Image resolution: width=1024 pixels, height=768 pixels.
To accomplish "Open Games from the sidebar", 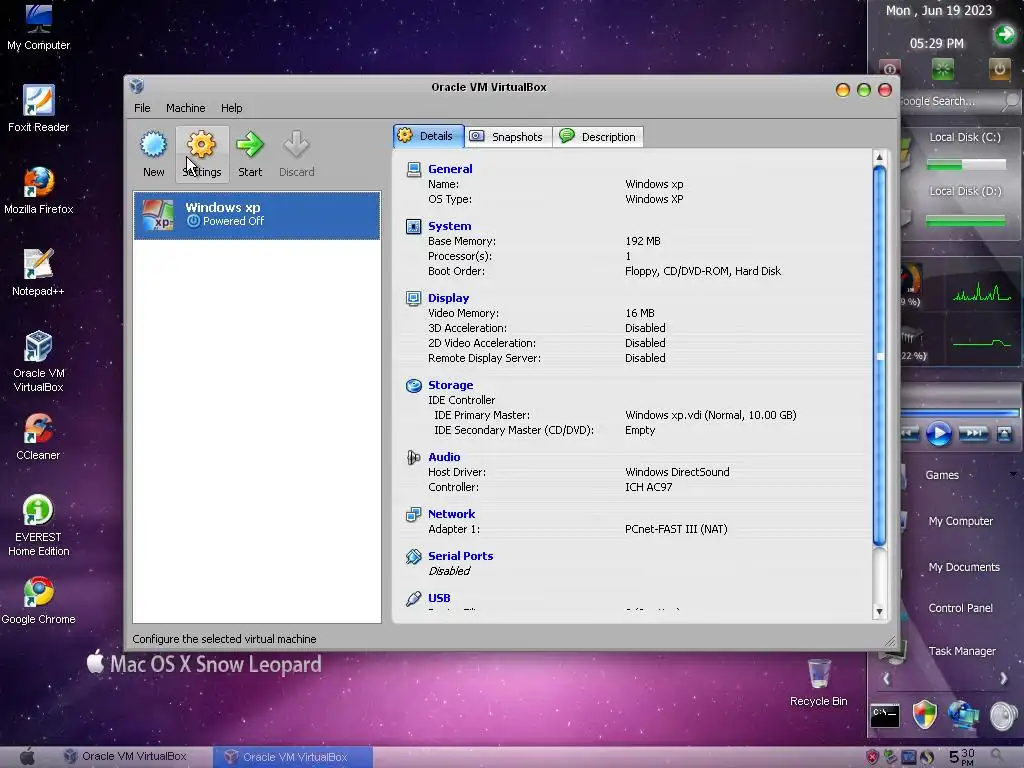I will coord(942,475).
